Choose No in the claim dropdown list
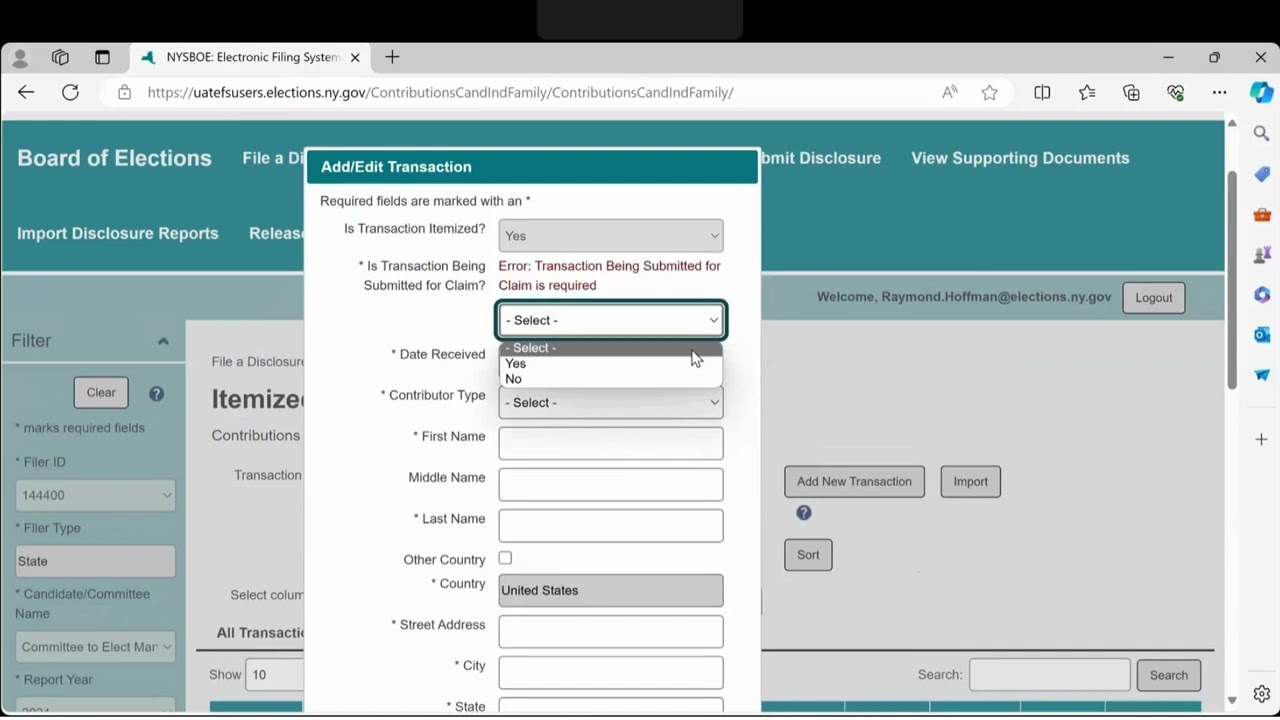The width and height of the screenshot is (1280, 720). [x=611, y=379]
